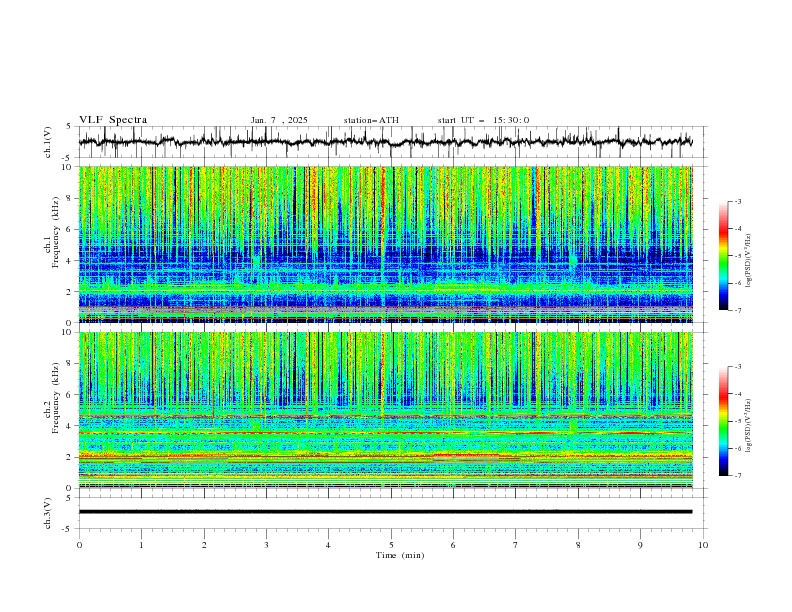The width and height of the screenshot is (792, 612).
Task: Click the "ch.3(V)" waveform axis label
Action: (48, 513)
